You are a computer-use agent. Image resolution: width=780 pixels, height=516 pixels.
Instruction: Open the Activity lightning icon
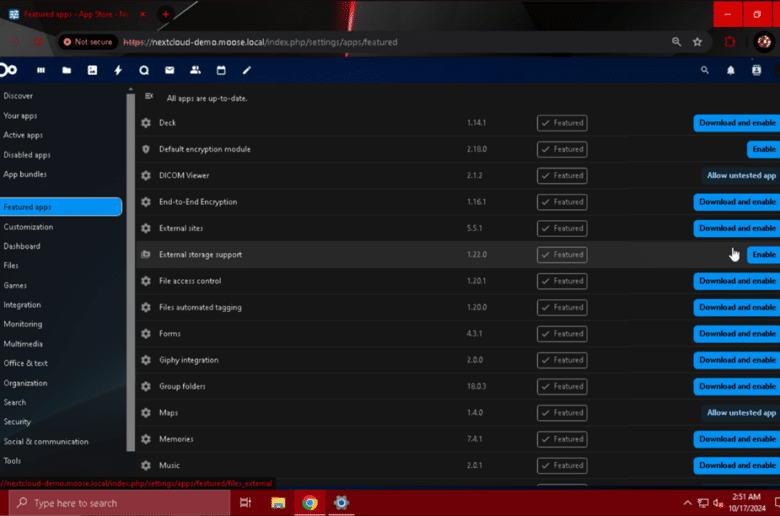pyautogui.click(x=118, y=70)
